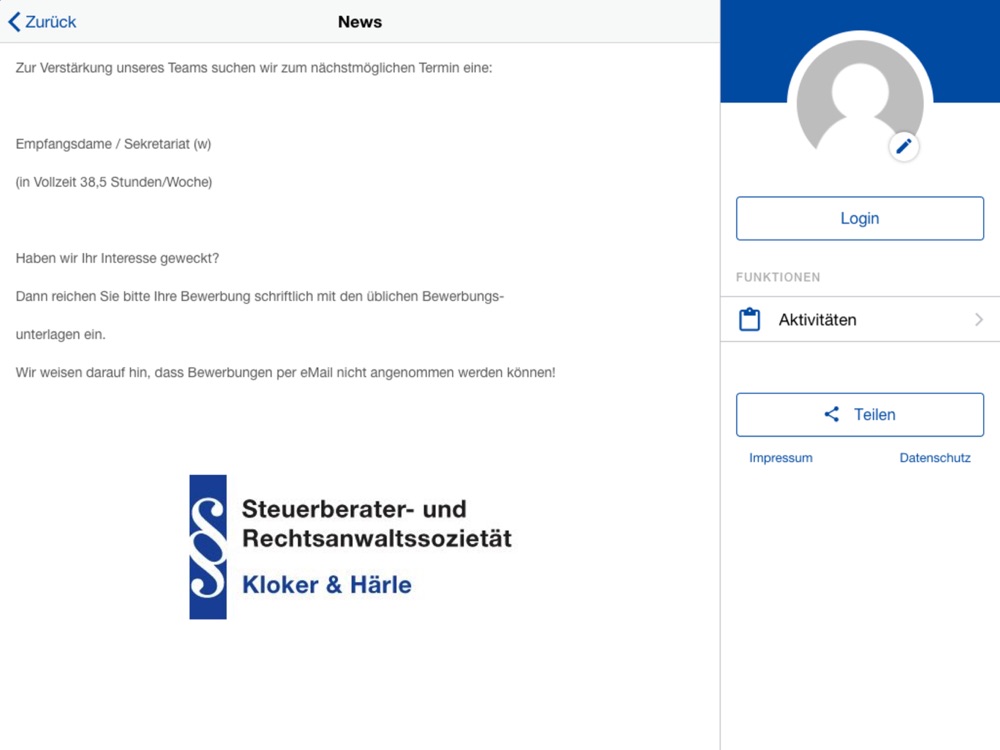Click the text 'unterlagen ein.'
This screenshot has height=750, width=1000.
coord(61,335)
